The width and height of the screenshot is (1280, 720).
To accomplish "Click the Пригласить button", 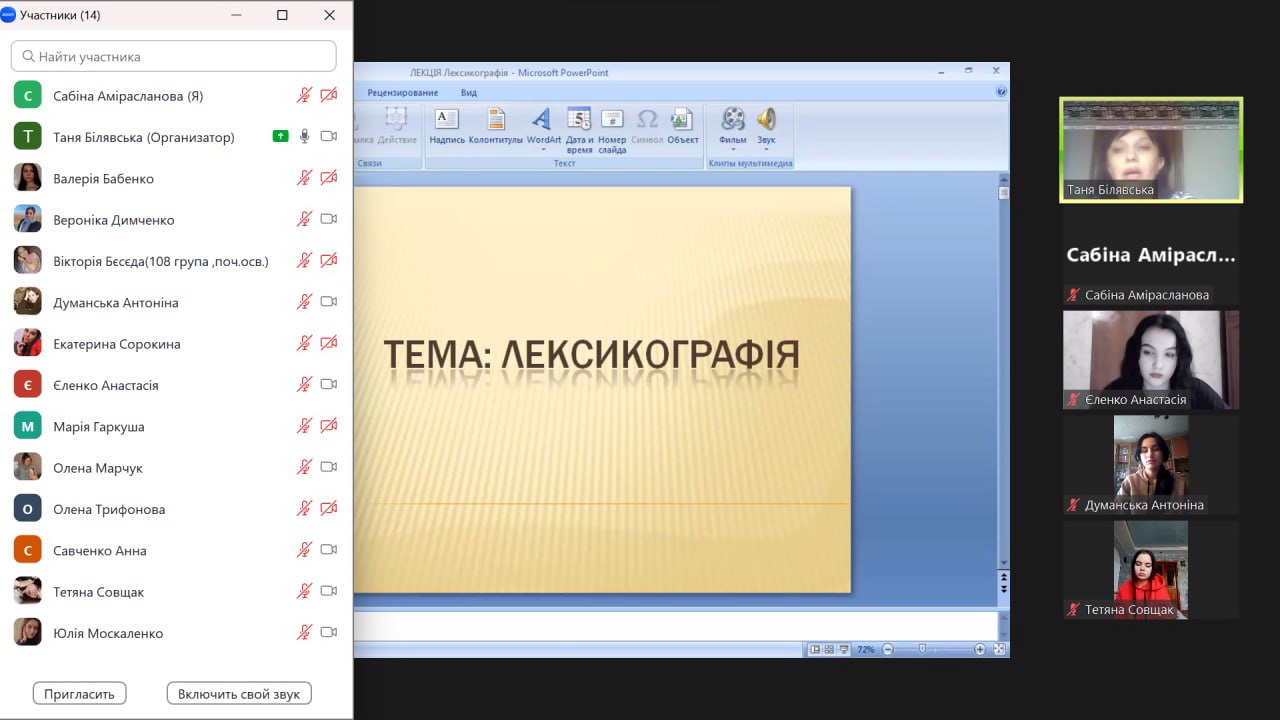I will pyautogui.click(x=79, y=693).
